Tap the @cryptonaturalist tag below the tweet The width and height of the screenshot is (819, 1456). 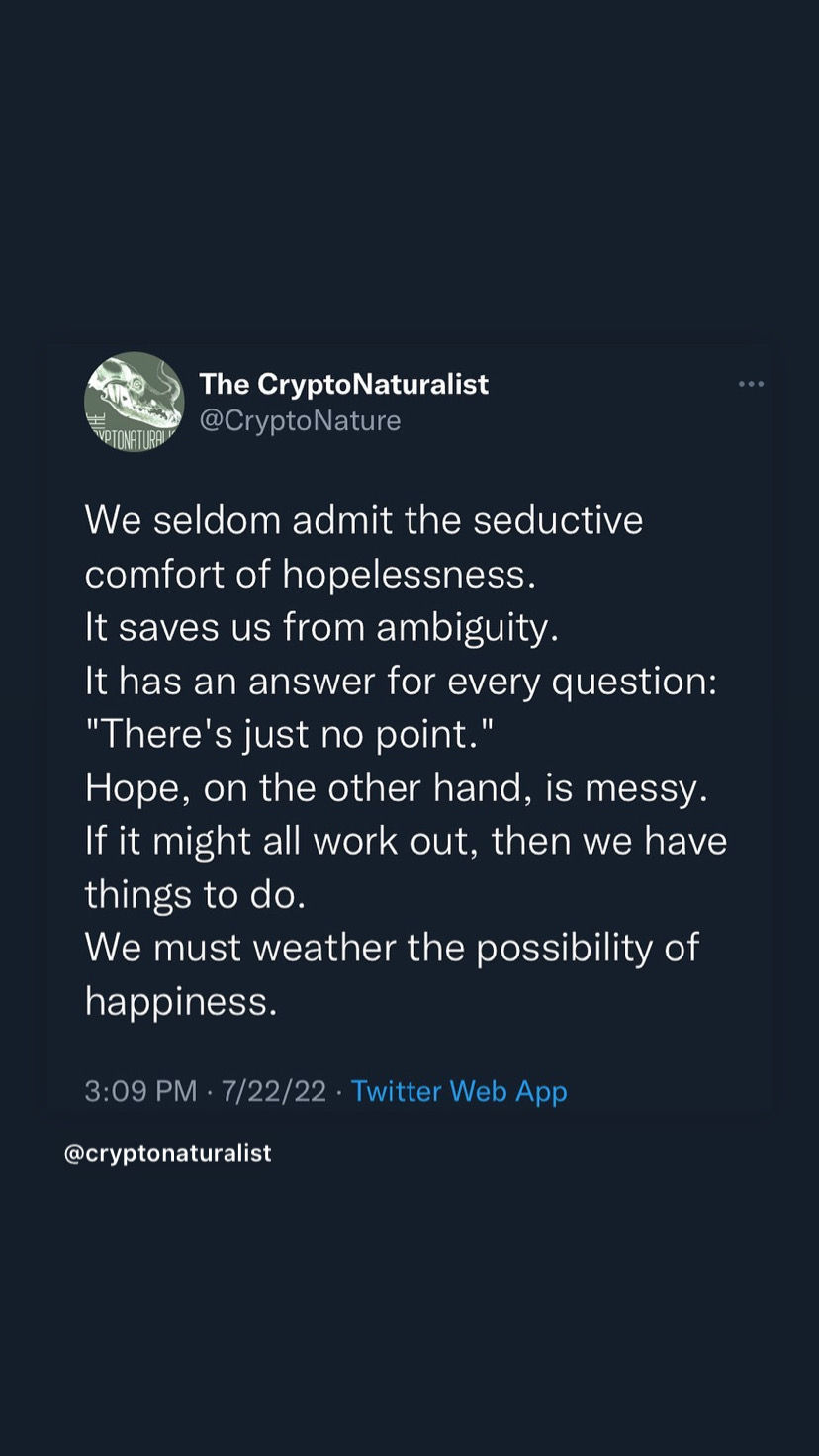tap(167, 1153)
